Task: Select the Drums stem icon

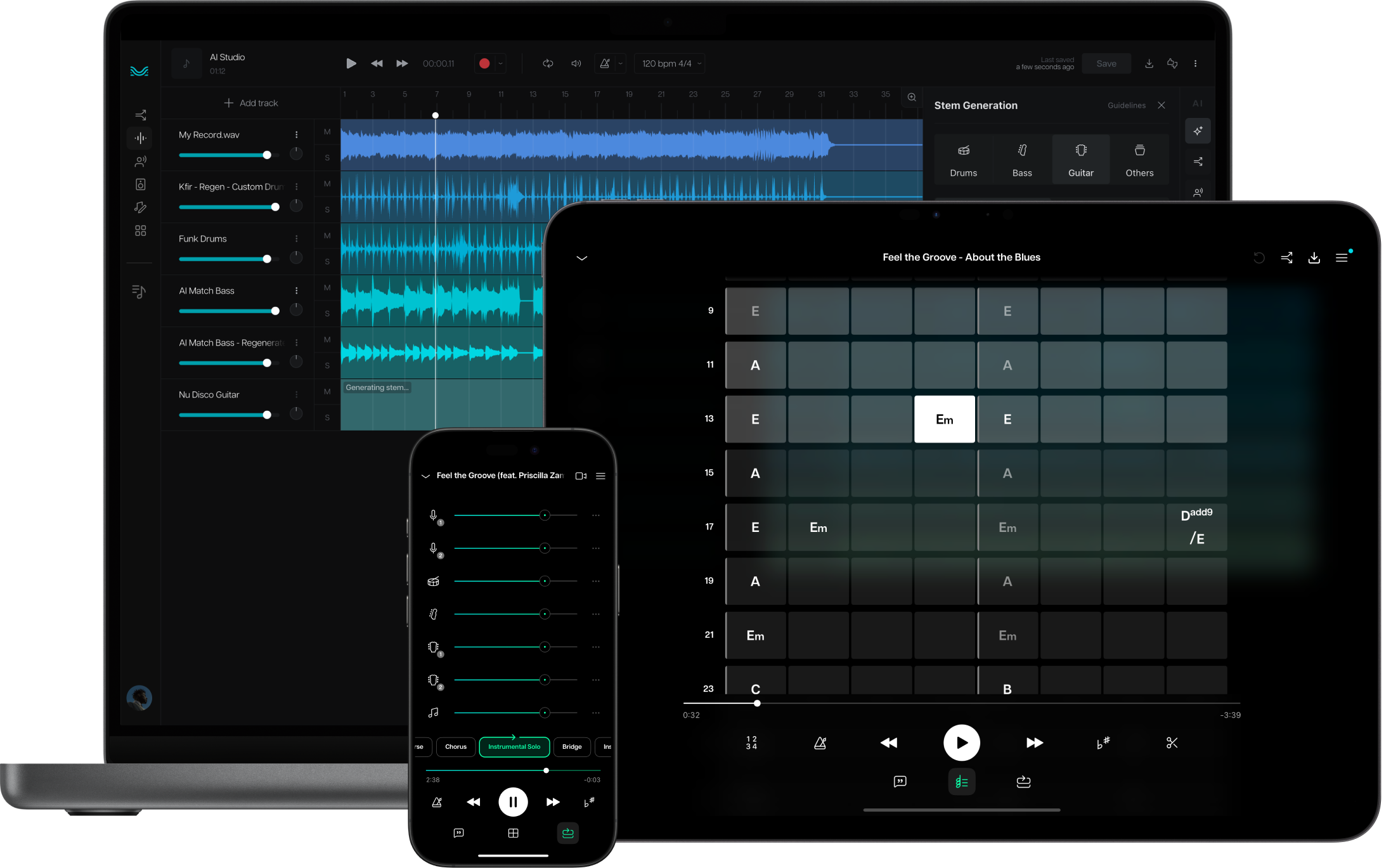Action: point(963,151)
